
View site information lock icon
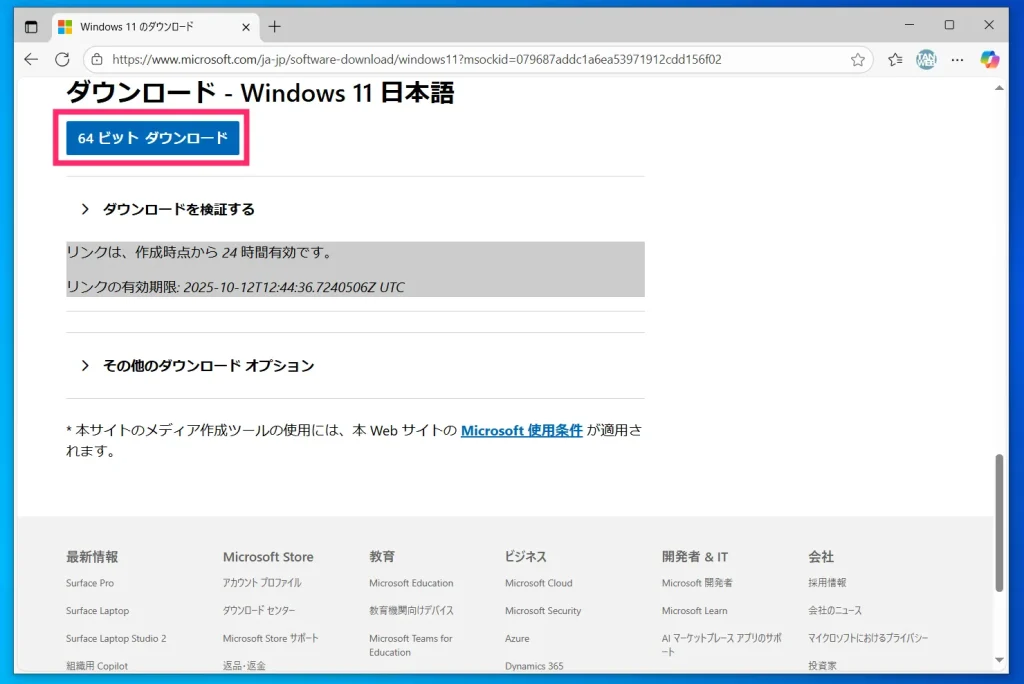point(97,60)
